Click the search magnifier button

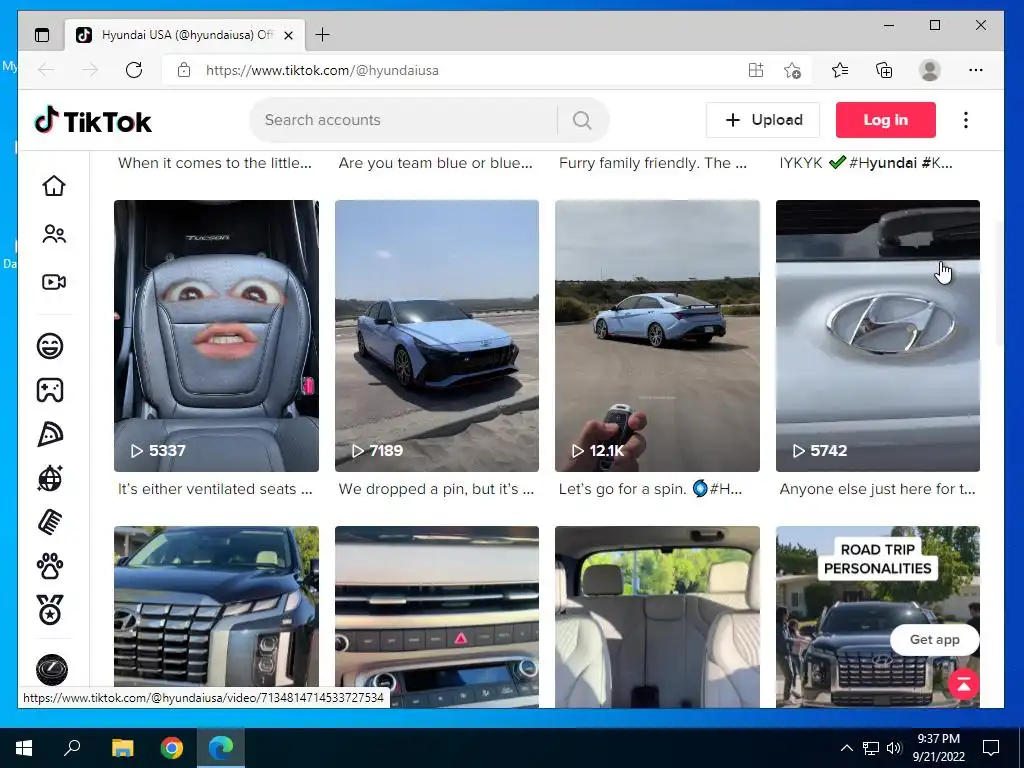click(582, 120)
